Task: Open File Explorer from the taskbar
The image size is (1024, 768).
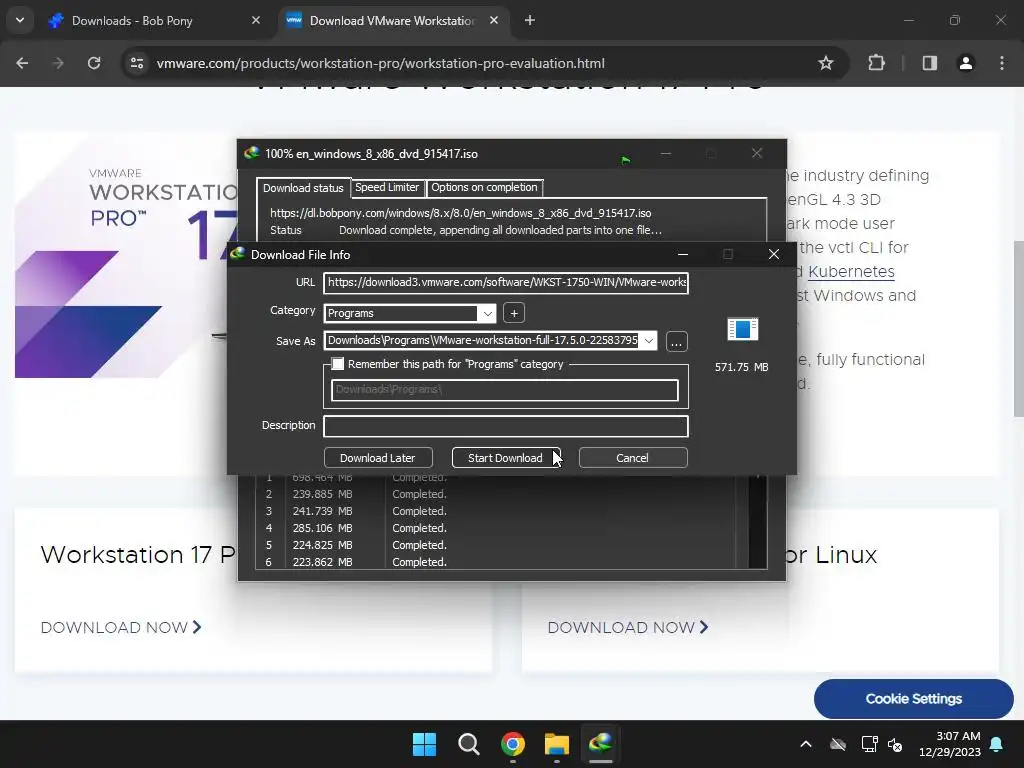Action: (x=557, y=744)
